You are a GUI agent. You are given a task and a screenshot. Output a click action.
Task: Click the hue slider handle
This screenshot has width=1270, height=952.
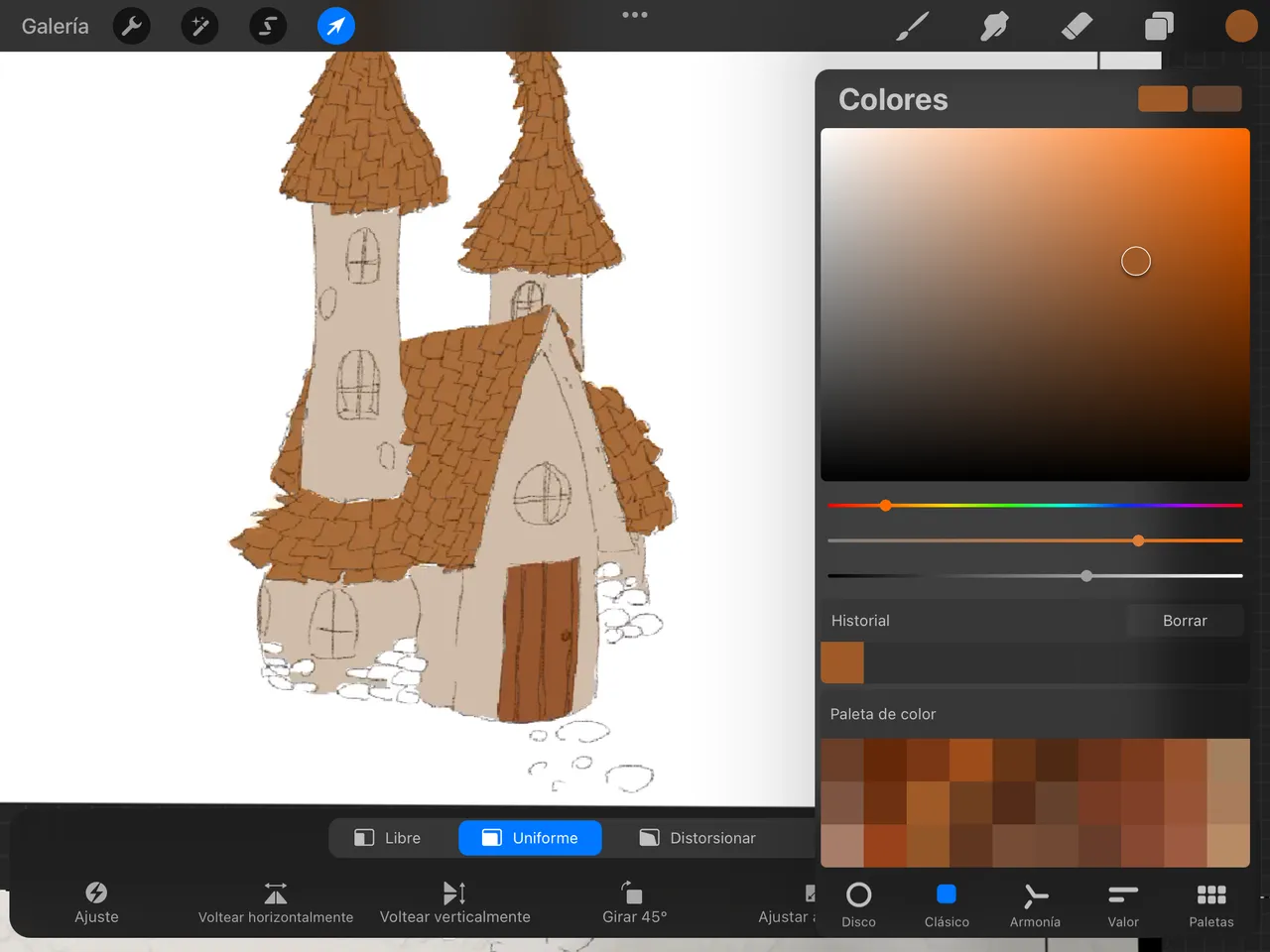(885, 506)
